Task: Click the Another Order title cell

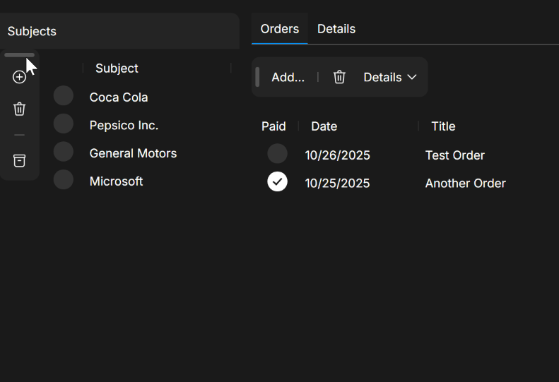Action: pyautogui.click(x=465, y=184)
